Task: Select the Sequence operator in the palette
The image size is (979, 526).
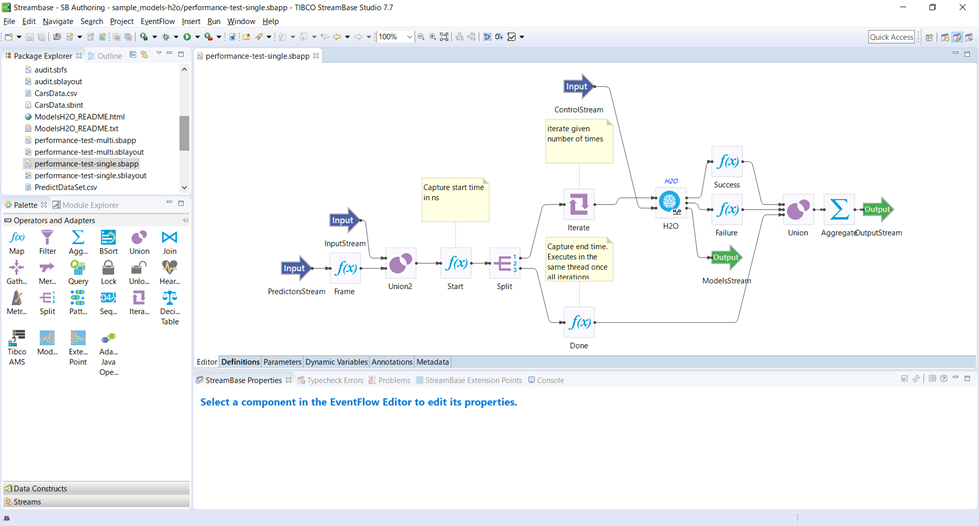Action: click(x=108, y=303)
